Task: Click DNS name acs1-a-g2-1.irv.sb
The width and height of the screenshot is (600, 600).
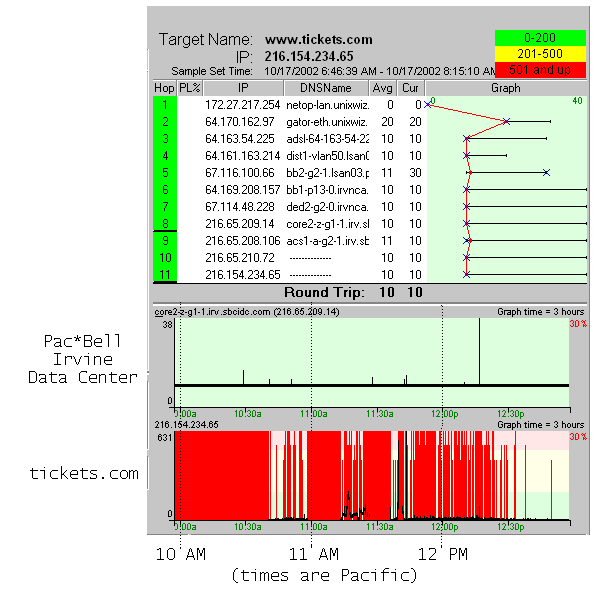Action: [328, 241]
